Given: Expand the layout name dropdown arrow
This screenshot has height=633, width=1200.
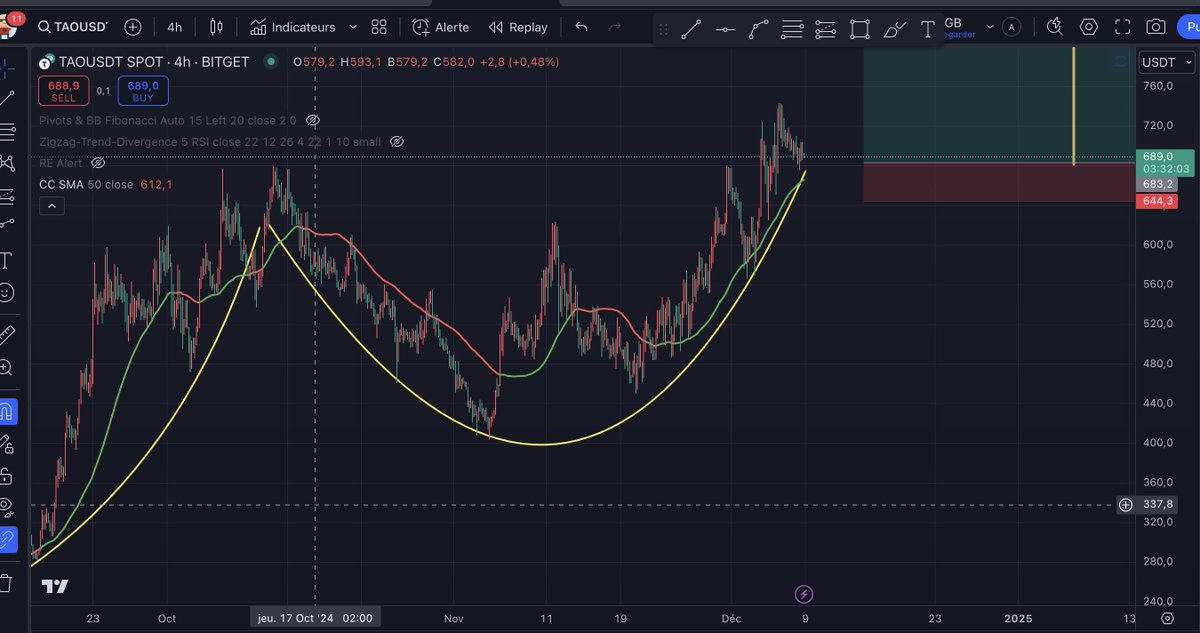Looking at the screenshot, I should (x=990, y=27).
